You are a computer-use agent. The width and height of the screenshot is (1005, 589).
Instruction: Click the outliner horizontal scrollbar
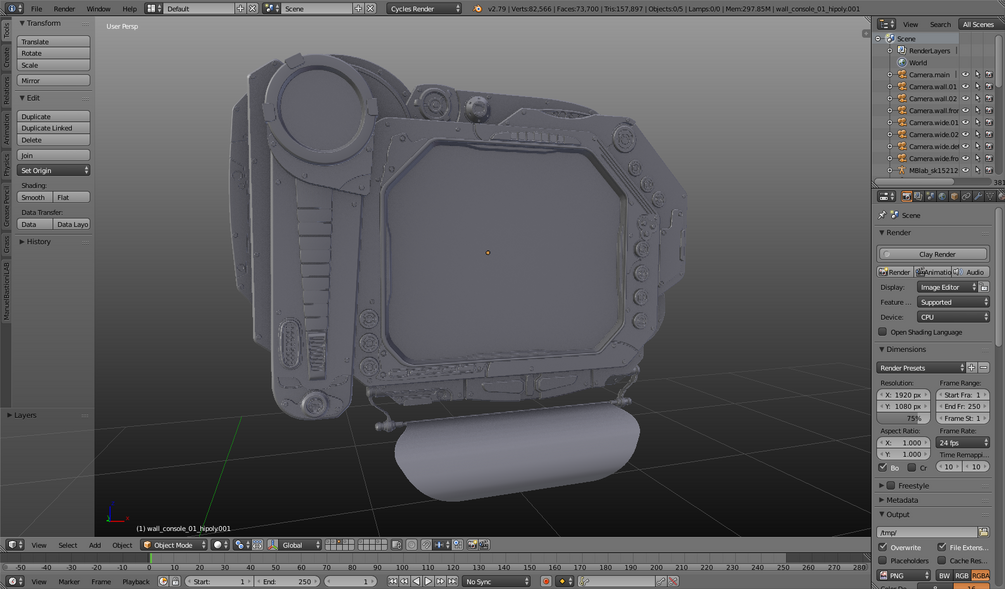(913, 182)
